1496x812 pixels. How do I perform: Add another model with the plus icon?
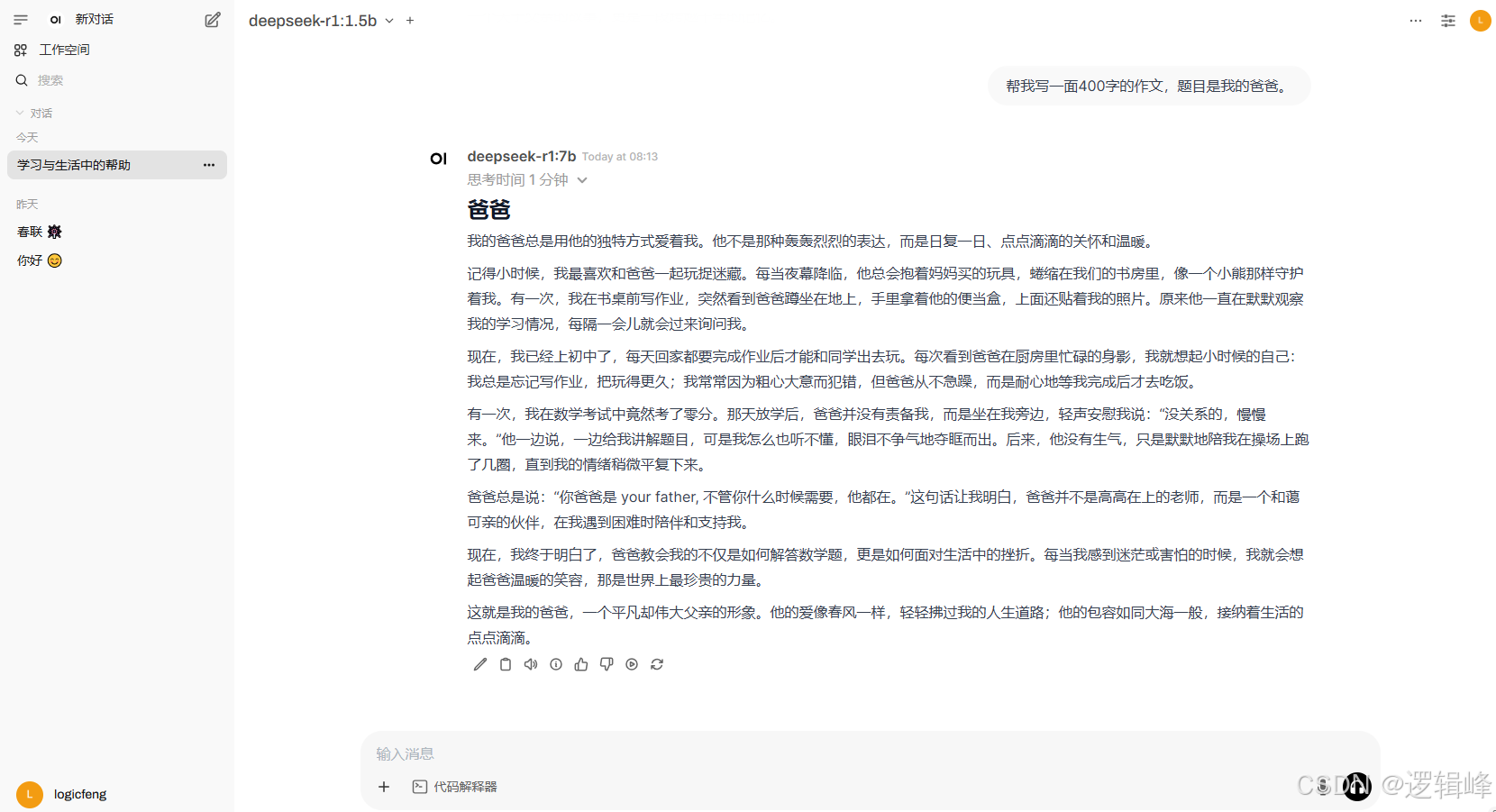tap(410, 21)
